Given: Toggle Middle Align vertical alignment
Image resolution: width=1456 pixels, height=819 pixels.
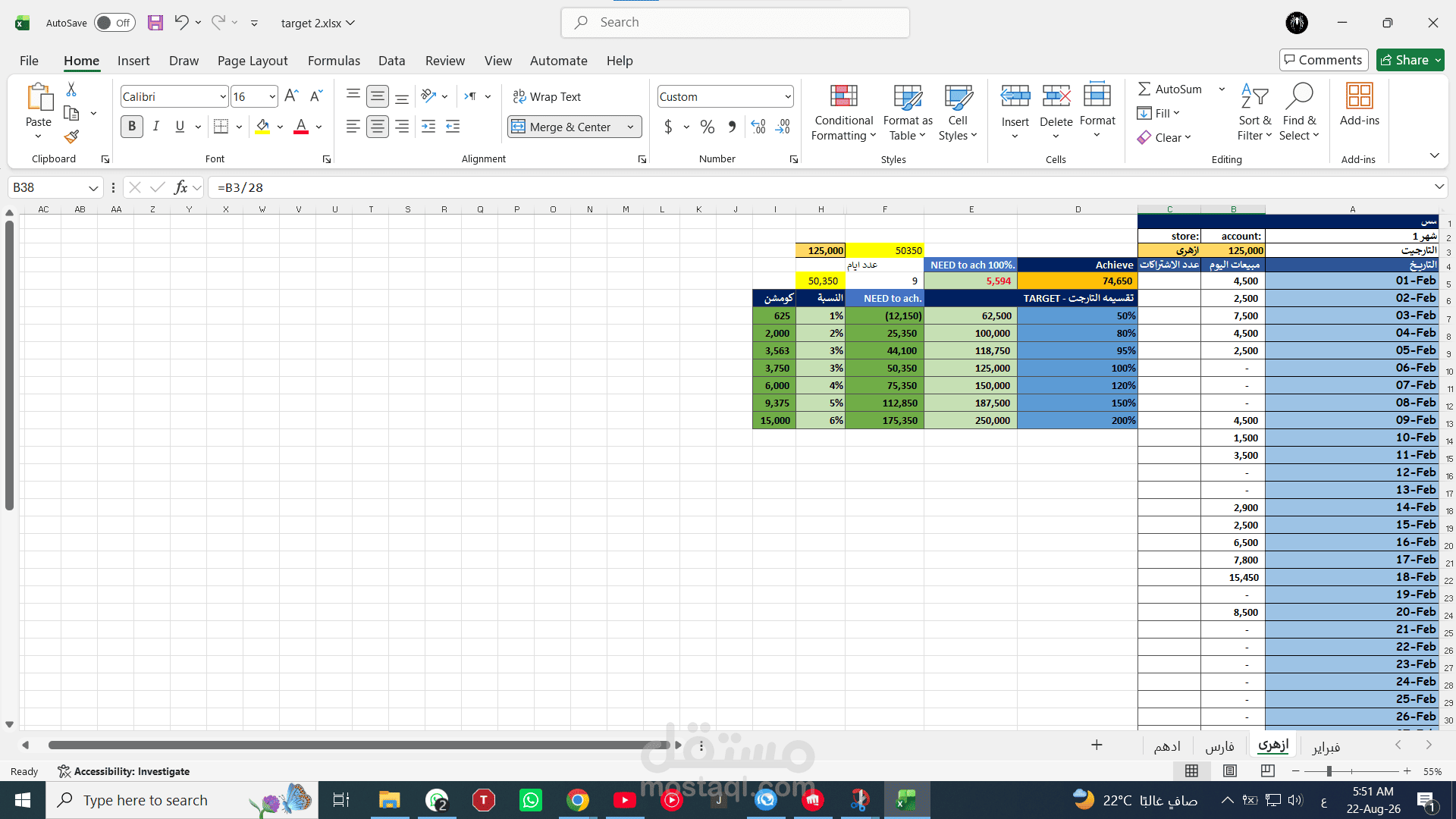Looking at the screenshot, I should point(378,96).
